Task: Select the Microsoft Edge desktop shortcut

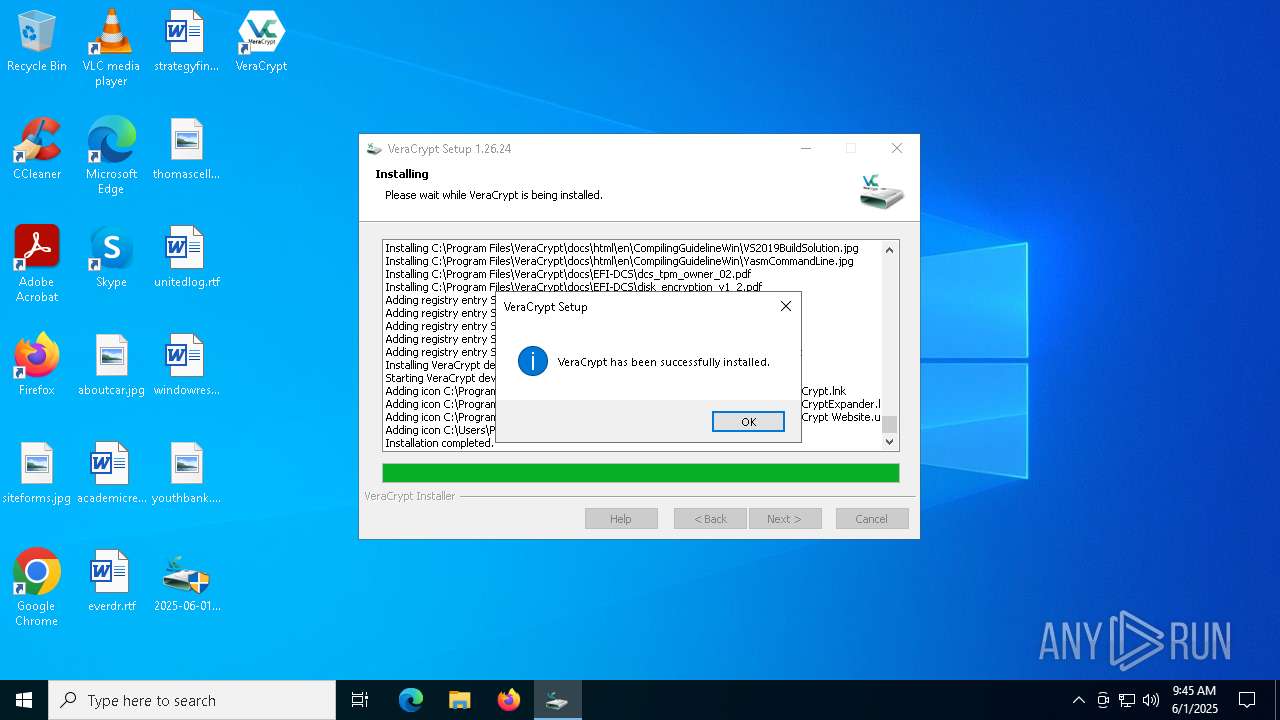Action: 111,156
